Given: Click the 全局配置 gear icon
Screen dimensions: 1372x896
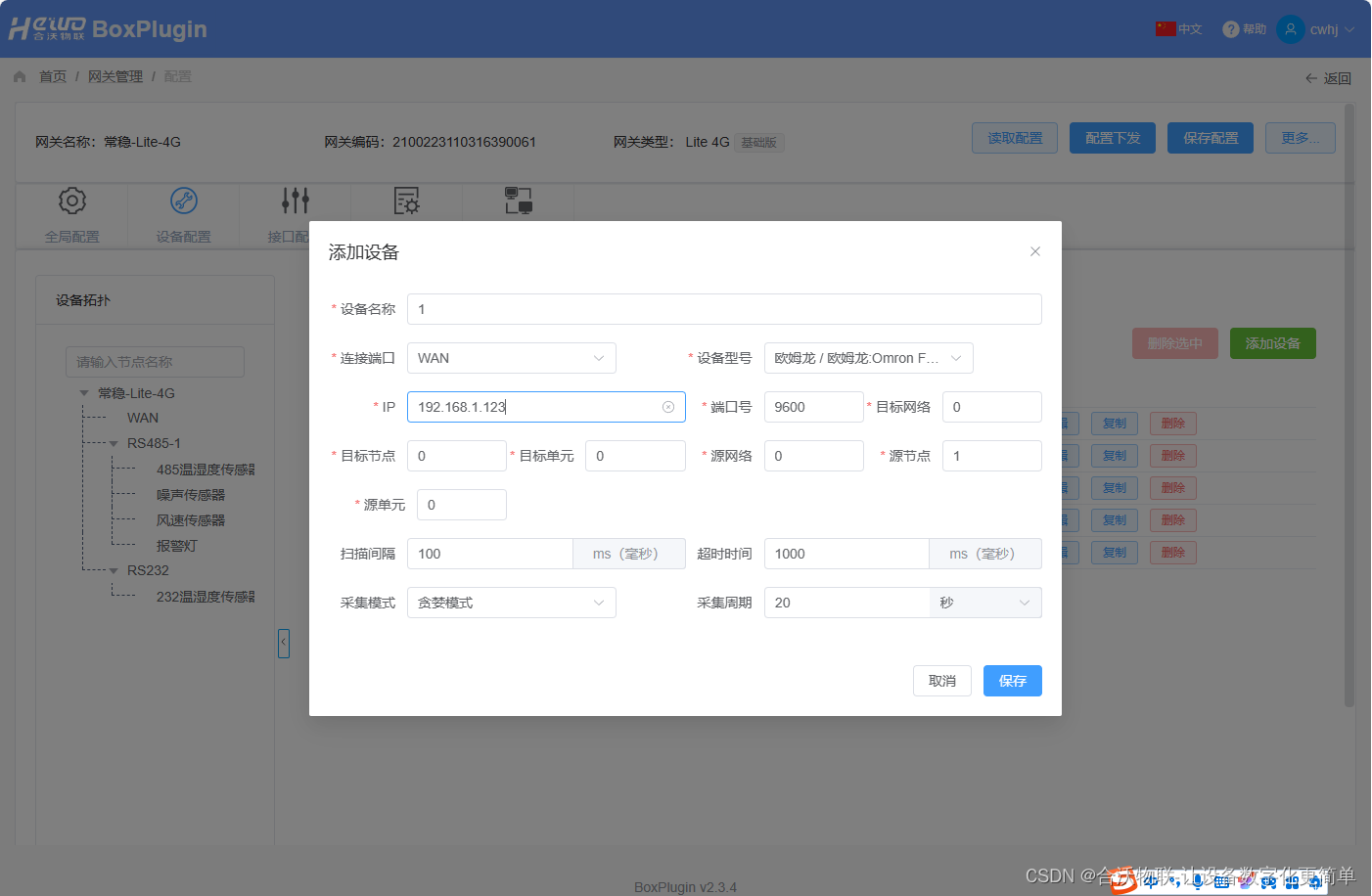Looking at the screenshot, I should tap(72, 201).
